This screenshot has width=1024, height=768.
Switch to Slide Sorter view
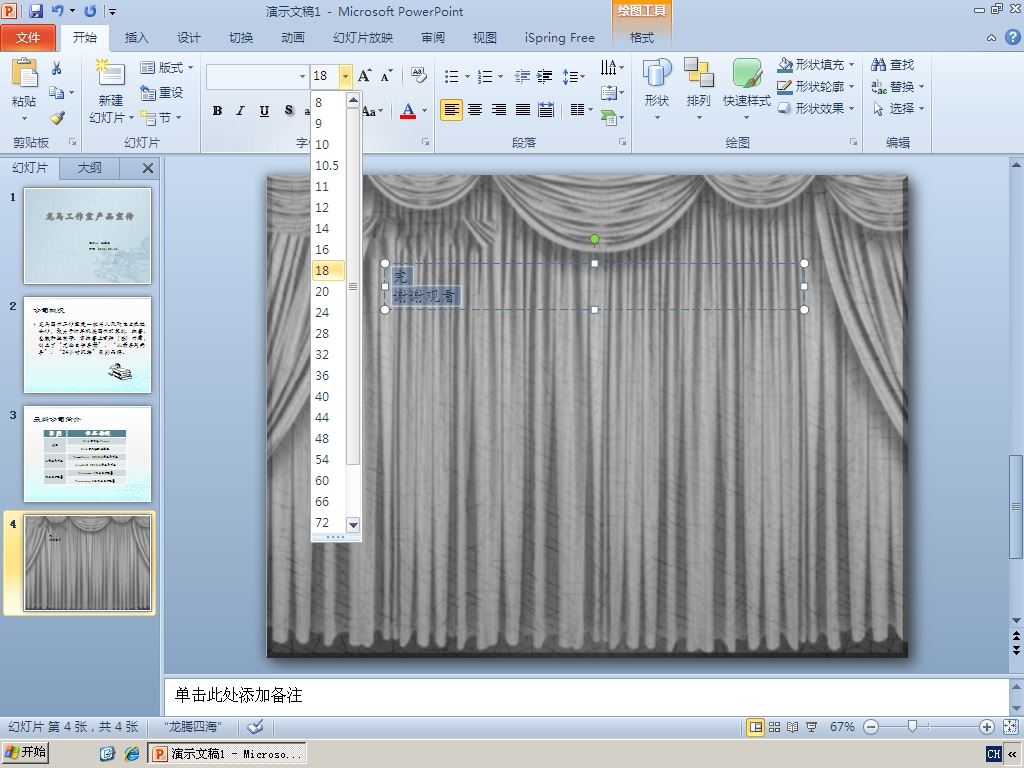point(774,727)
